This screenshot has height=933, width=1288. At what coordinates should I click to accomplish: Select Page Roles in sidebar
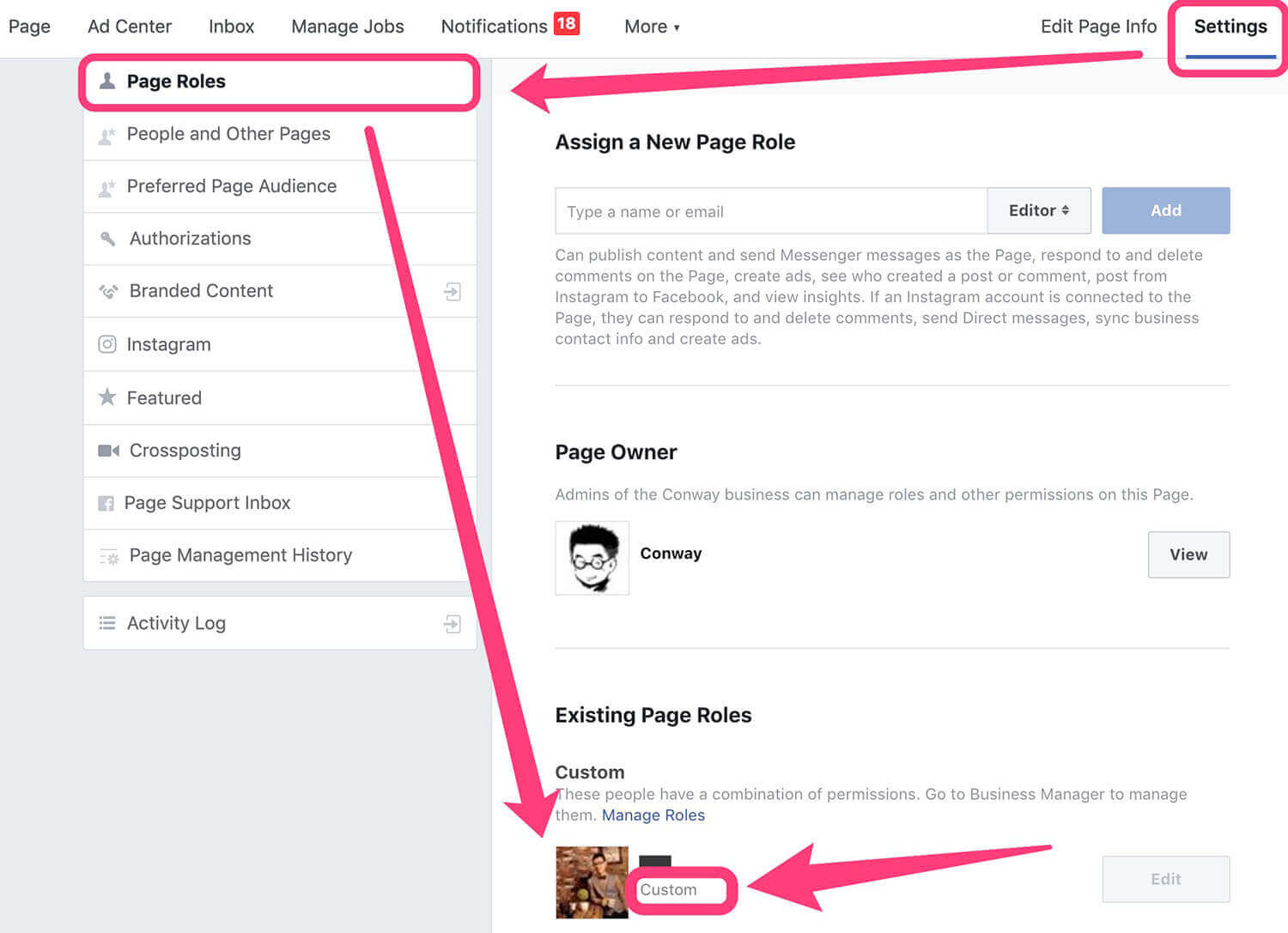click(x=279, y=82)
